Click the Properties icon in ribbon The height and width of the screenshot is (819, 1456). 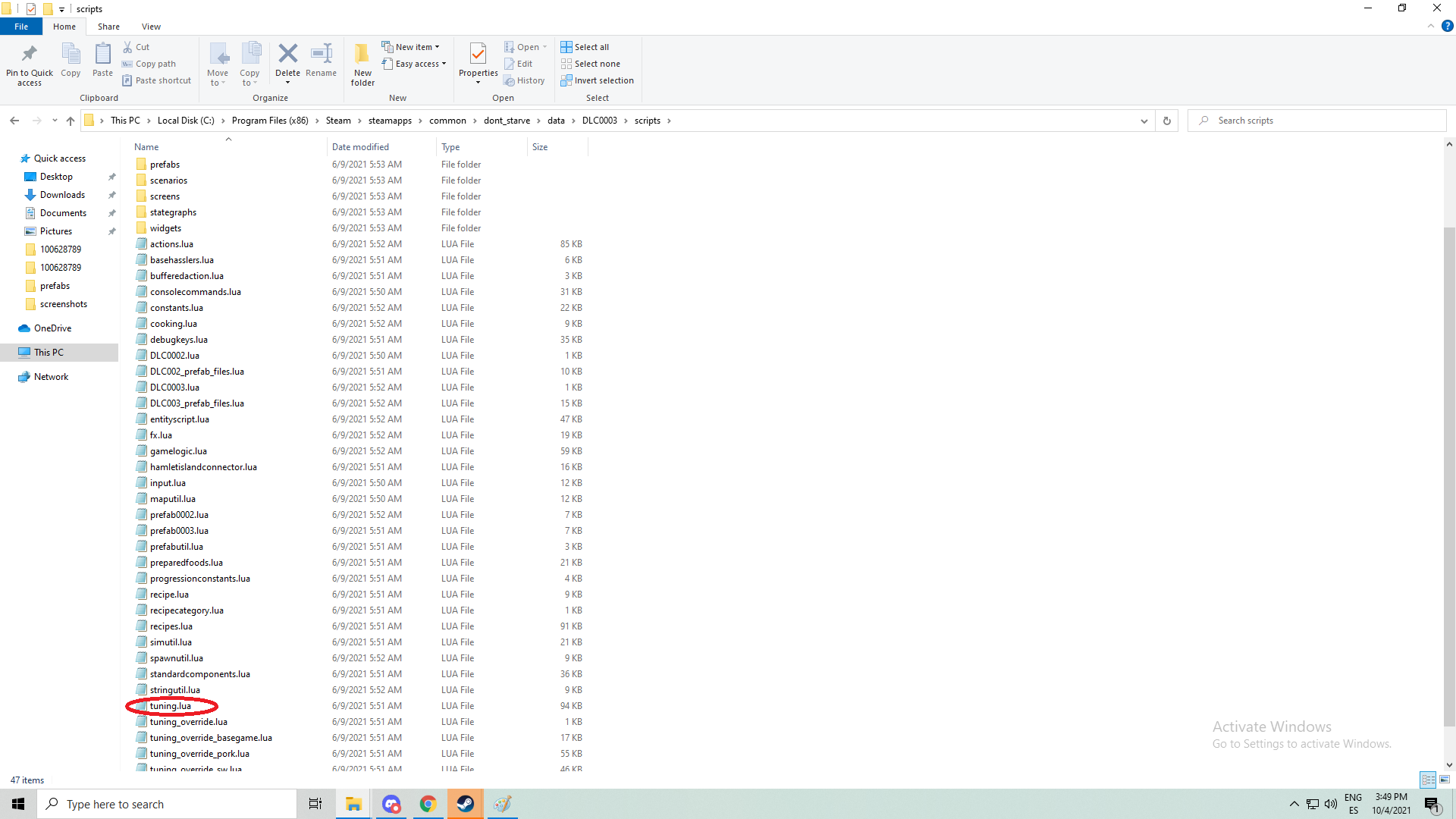pos(478,55)
